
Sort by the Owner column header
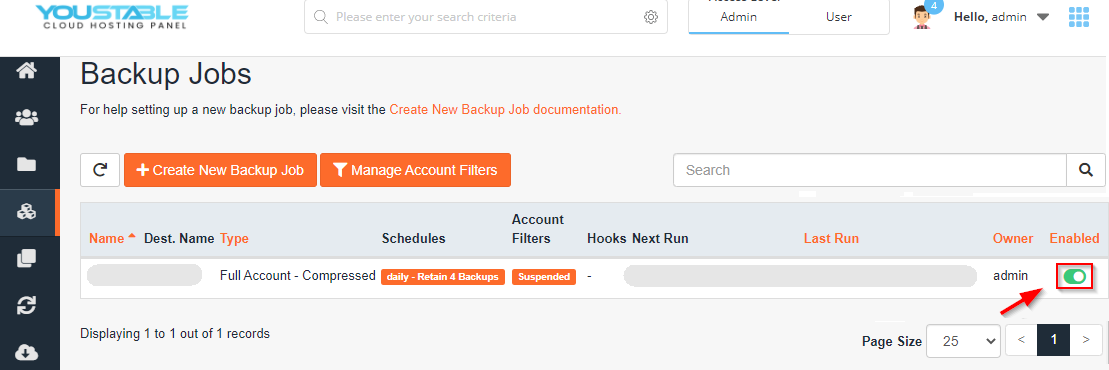point(1013,238)
